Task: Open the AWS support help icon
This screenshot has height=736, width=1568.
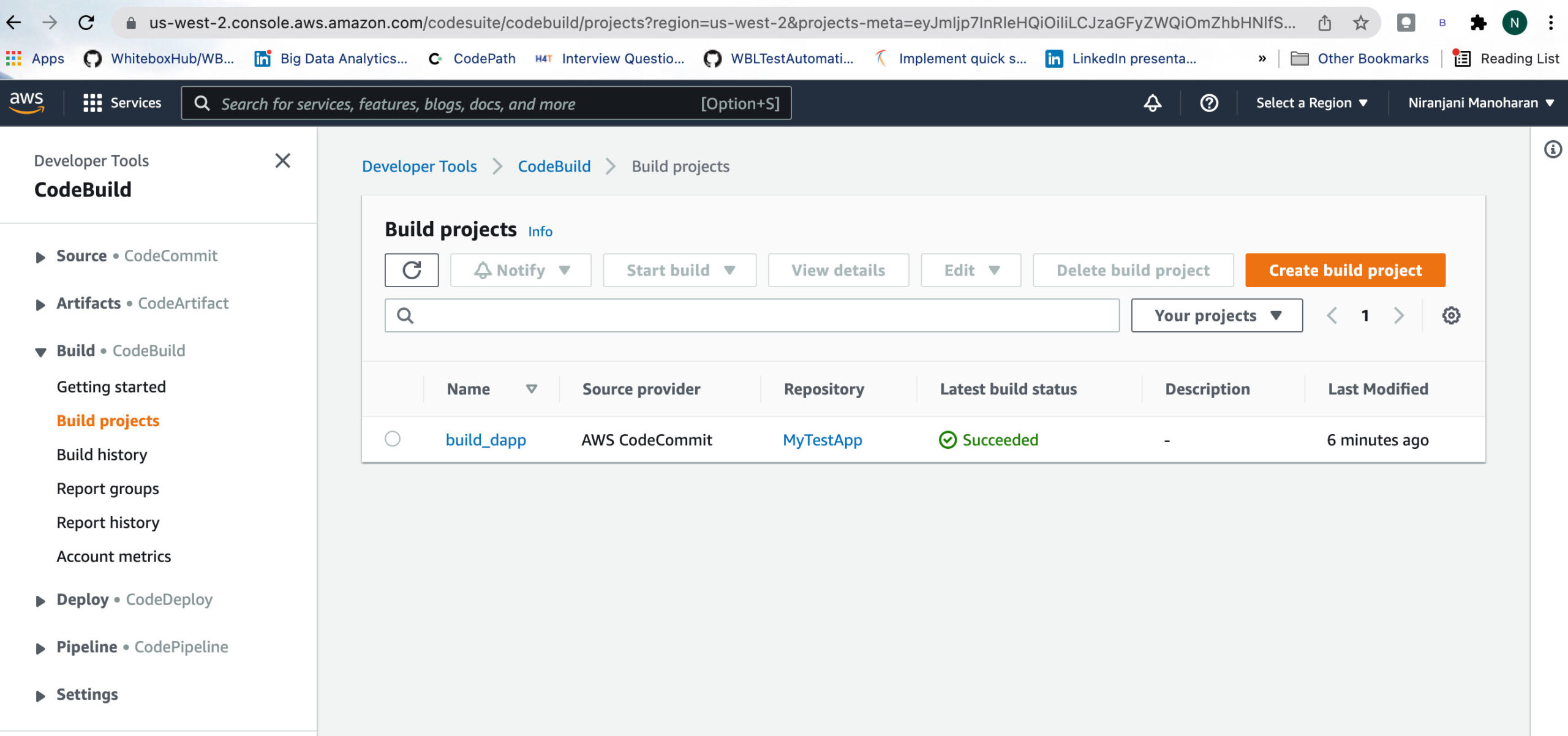Action: click(1208, 103)
